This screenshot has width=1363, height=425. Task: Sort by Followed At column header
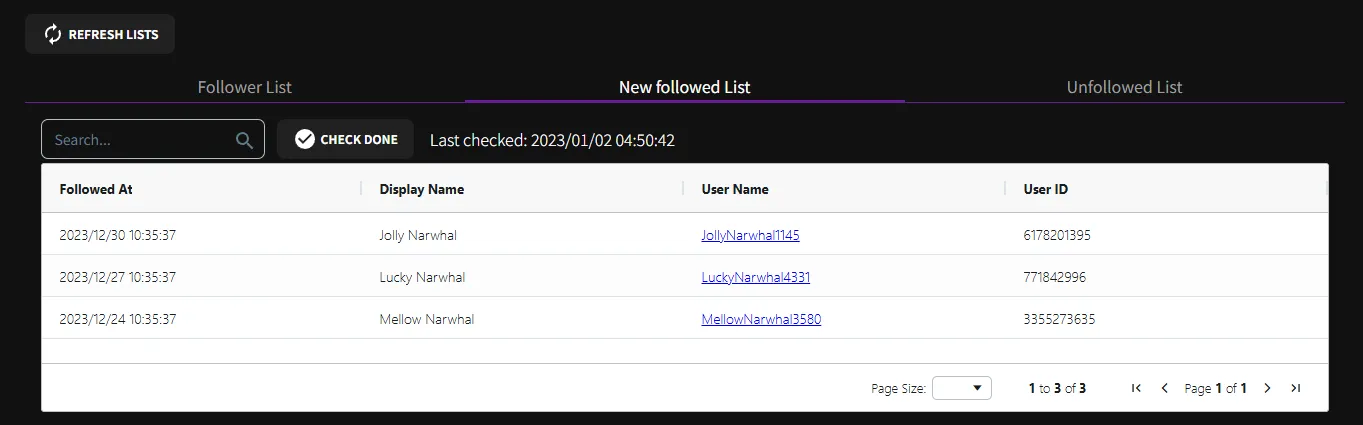point(96,189)
